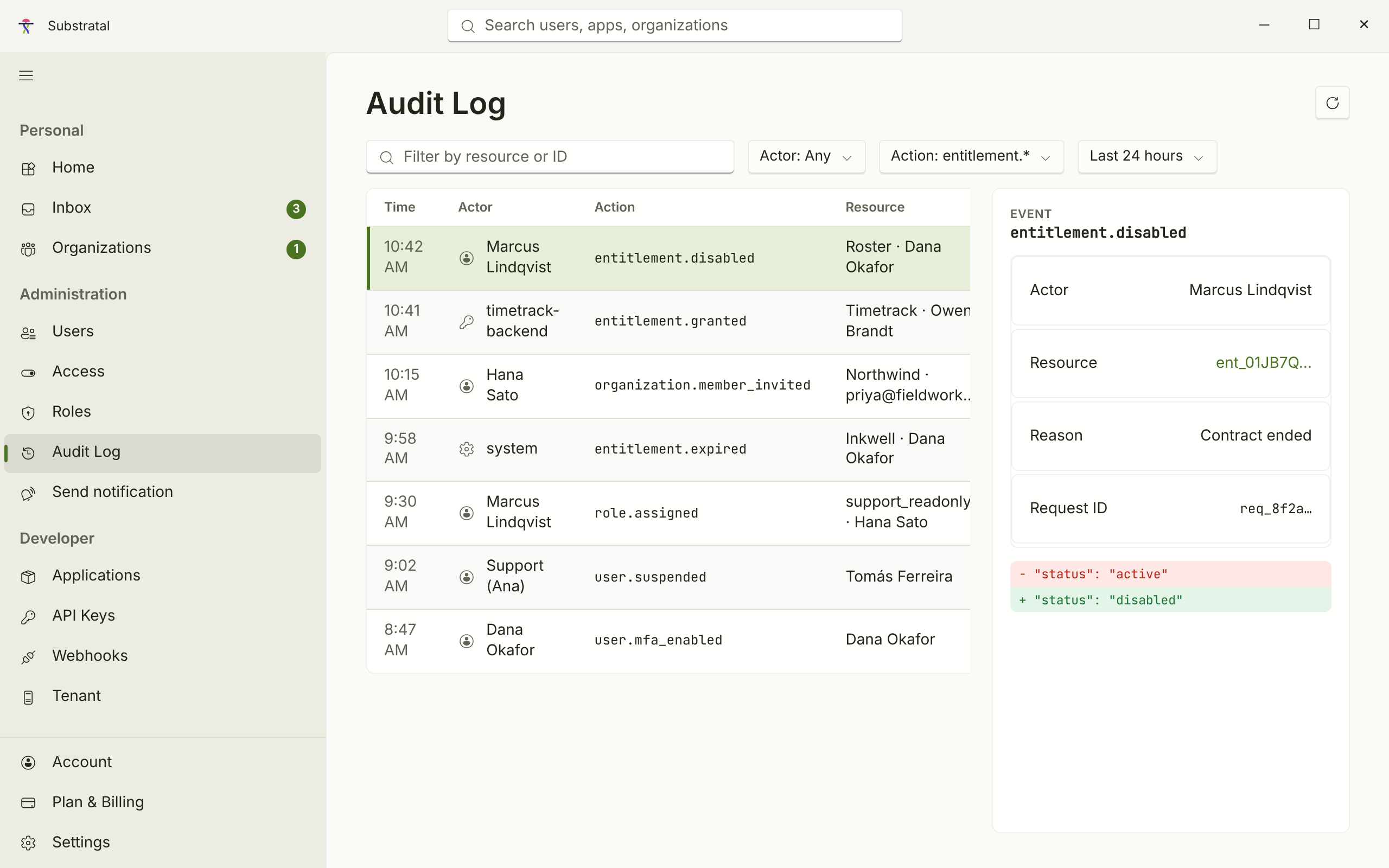Open the Actor: Any filter dropdown
1389x868 pixels.
click(x=806, y=156)
